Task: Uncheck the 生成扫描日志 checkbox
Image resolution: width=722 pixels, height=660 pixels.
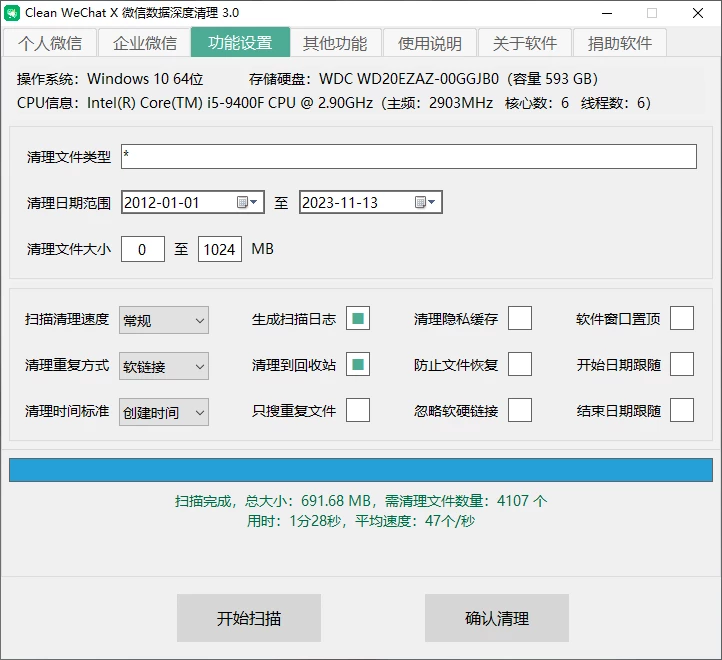Action: coord(358,319)
